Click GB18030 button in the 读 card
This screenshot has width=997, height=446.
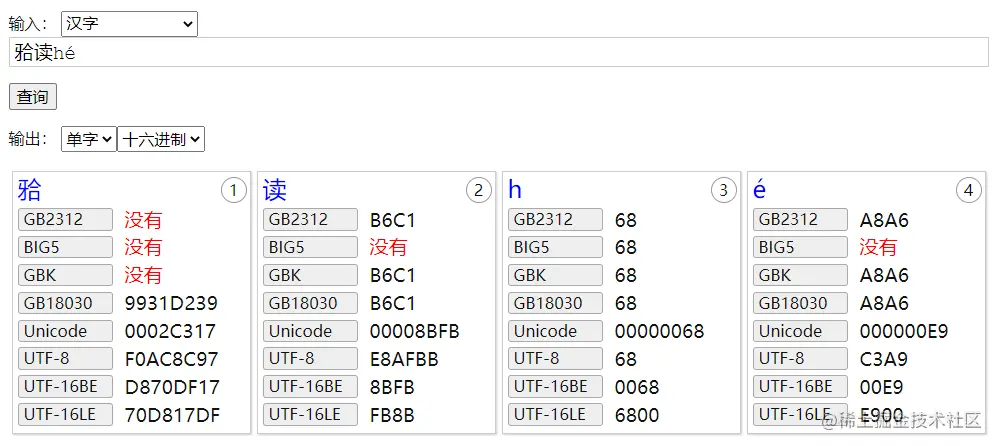point(310,303)
